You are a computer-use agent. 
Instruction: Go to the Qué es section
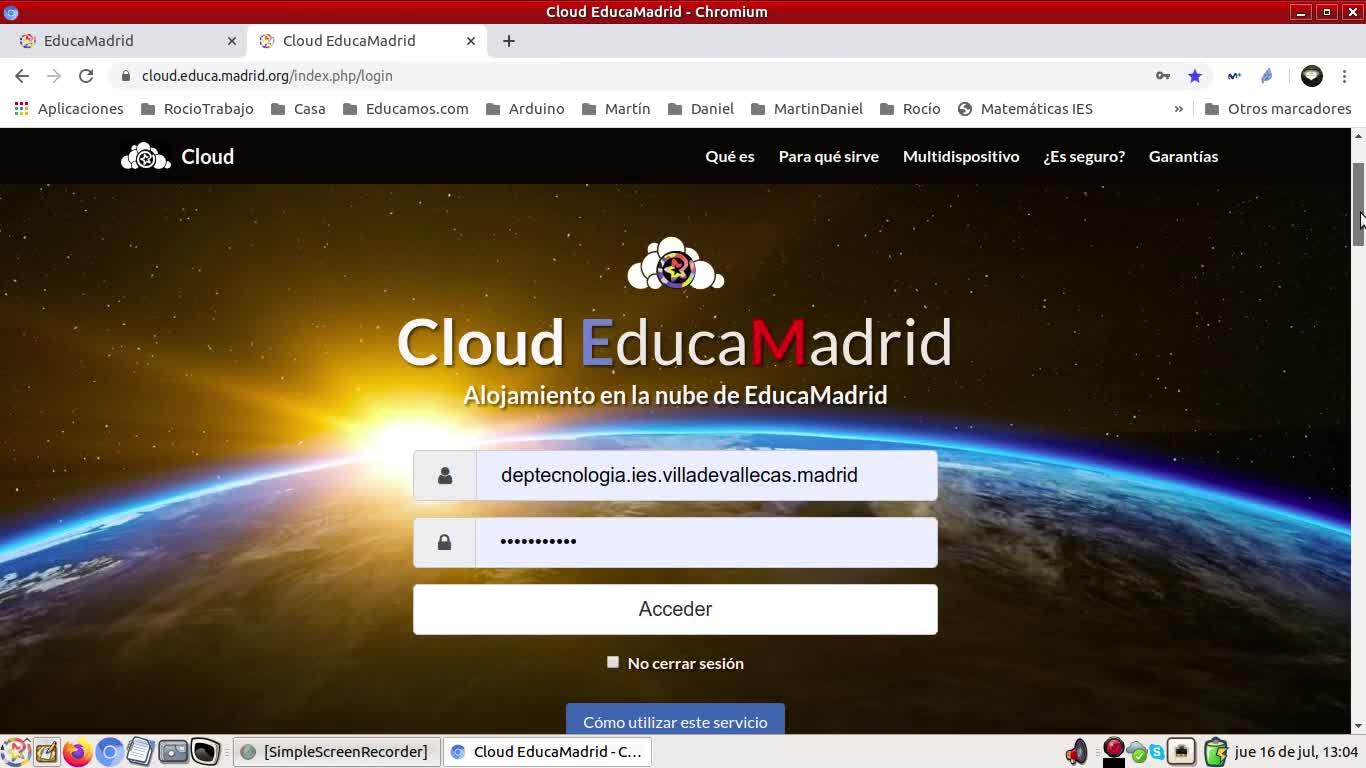tap(730, 157)
